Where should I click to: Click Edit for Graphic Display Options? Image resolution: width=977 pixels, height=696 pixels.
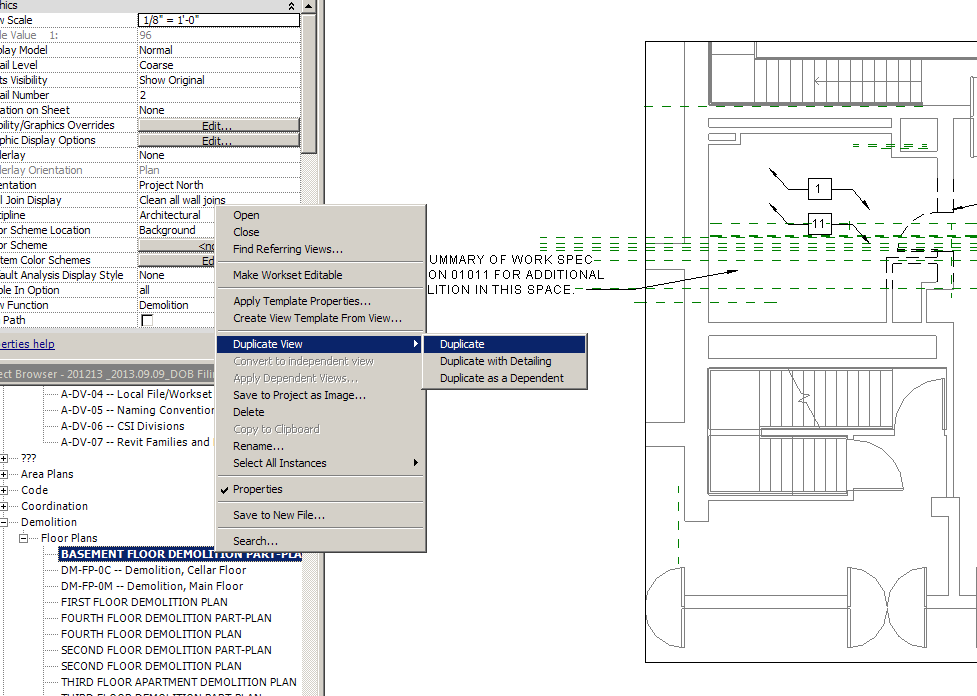[217, 141]
